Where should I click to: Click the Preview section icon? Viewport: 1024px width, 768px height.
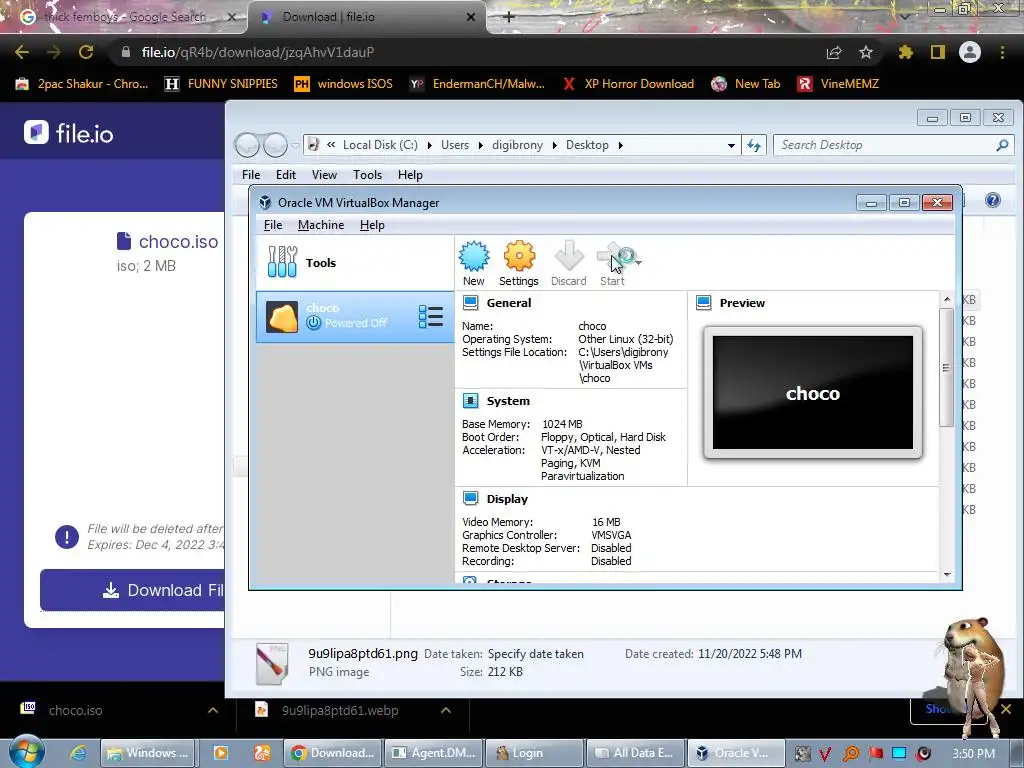pyautogui.click(x=703, y=302)
